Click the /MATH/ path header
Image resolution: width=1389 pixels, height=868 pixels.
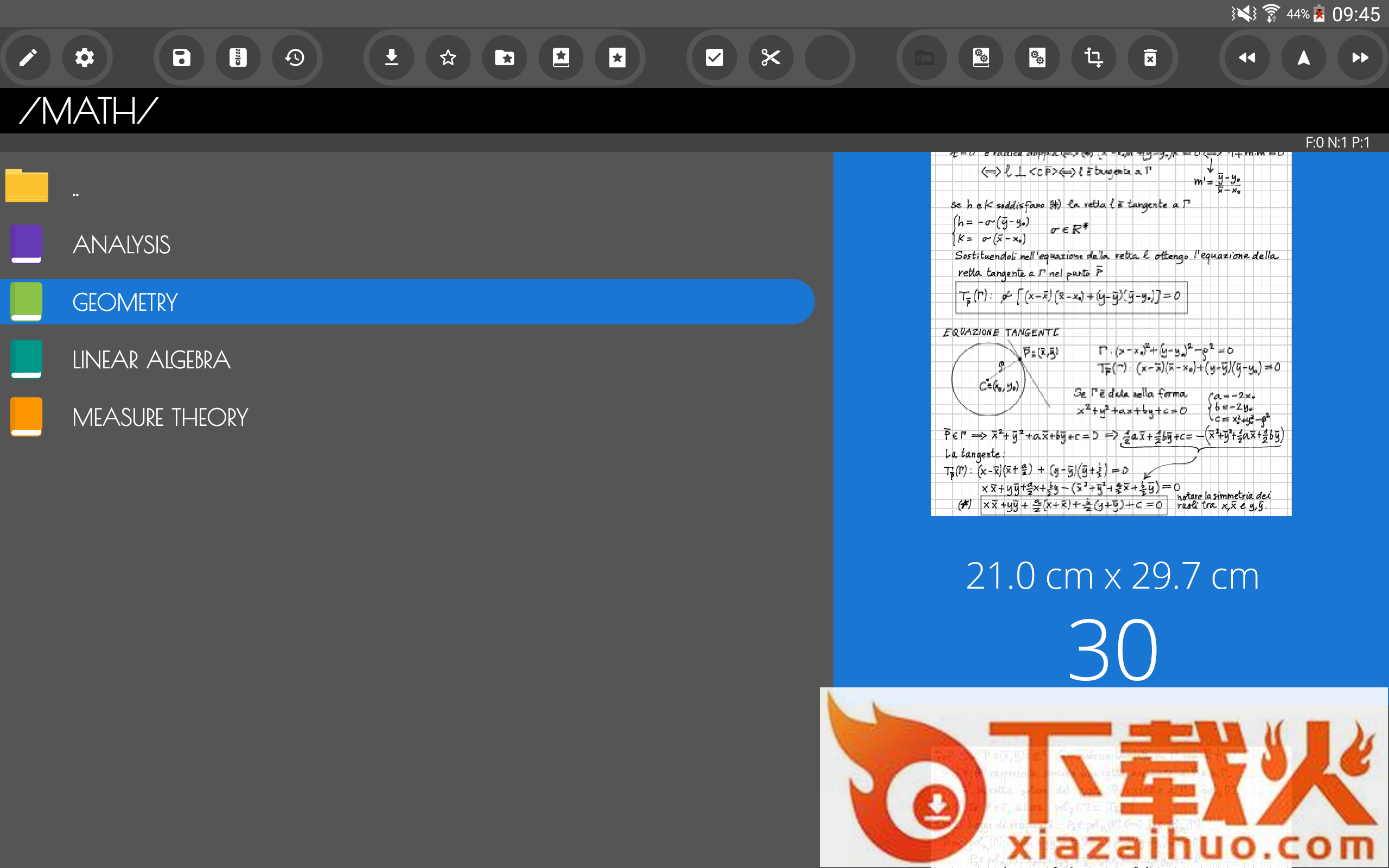(x=89, y=111)
